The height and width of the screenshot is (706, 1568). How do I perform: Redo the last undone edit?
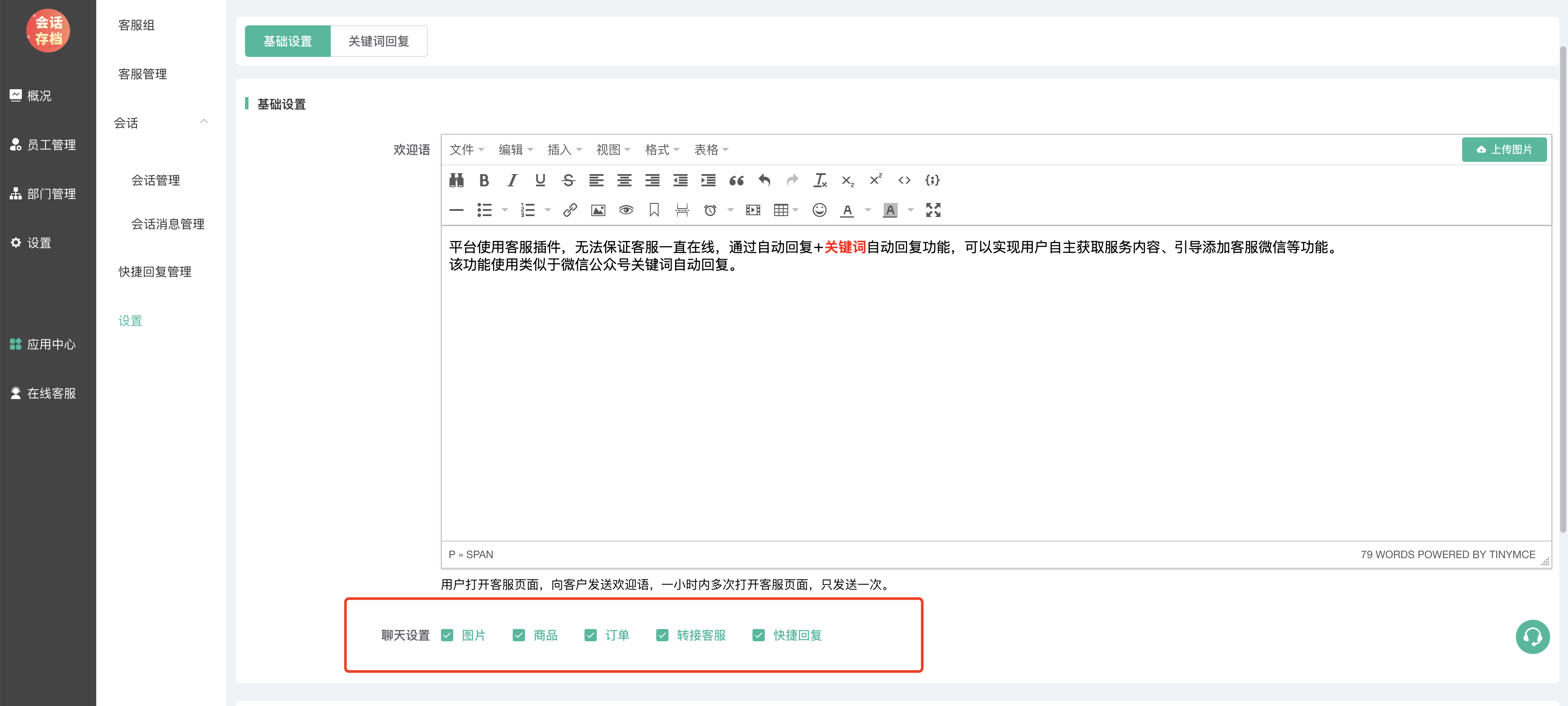point(792,180)
